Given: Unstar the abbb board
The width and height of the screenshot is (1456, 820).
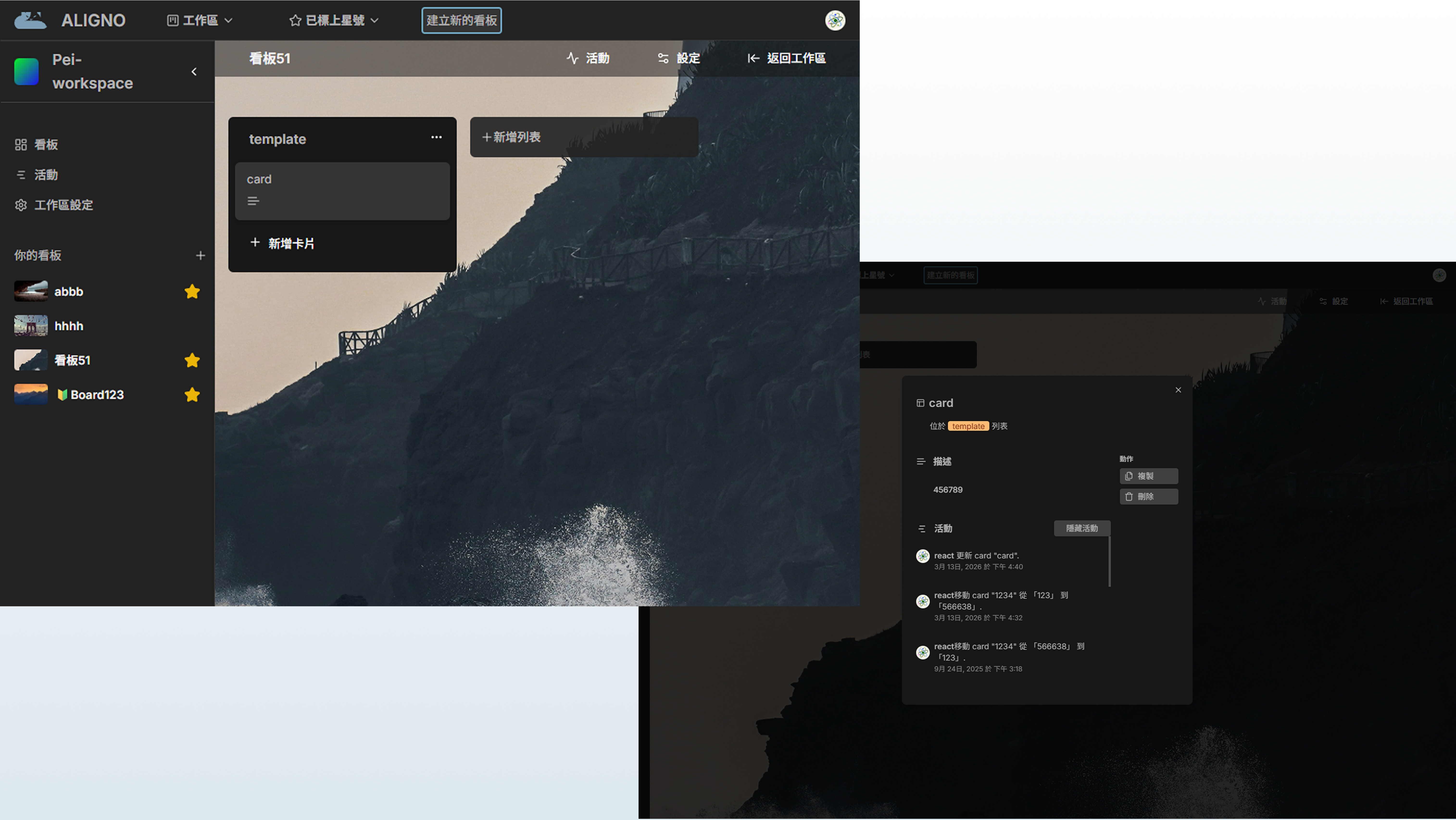Looking at the screenshot, I should coord(192,291).
